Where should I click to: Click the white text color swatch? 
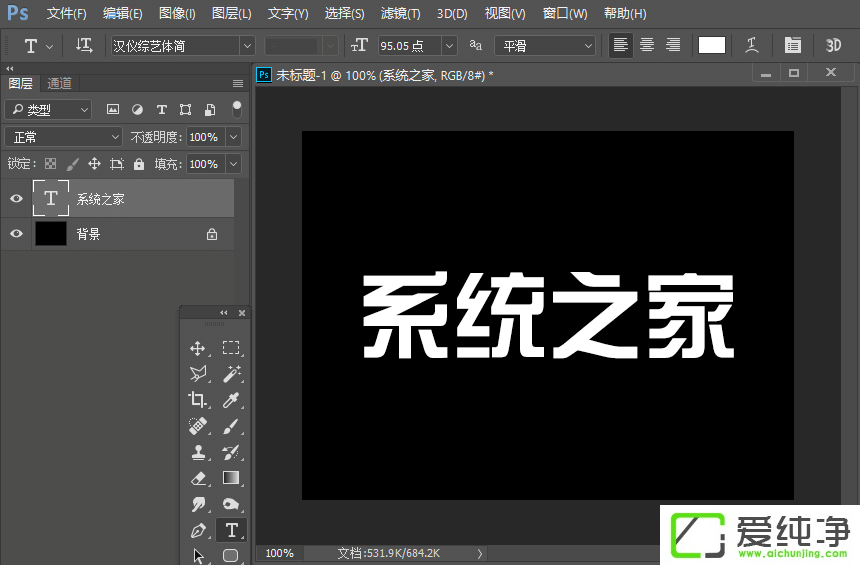click(x=712, y=45)
